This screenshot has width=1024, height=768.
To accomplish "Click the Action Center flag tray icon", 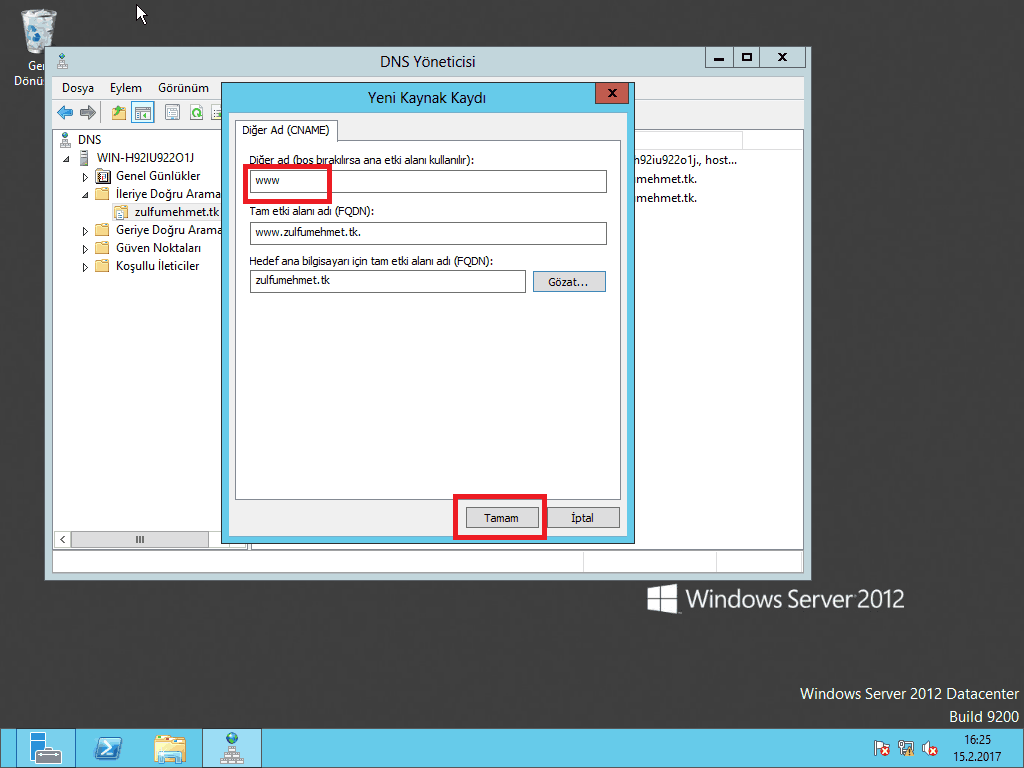I will click(881, 748).
